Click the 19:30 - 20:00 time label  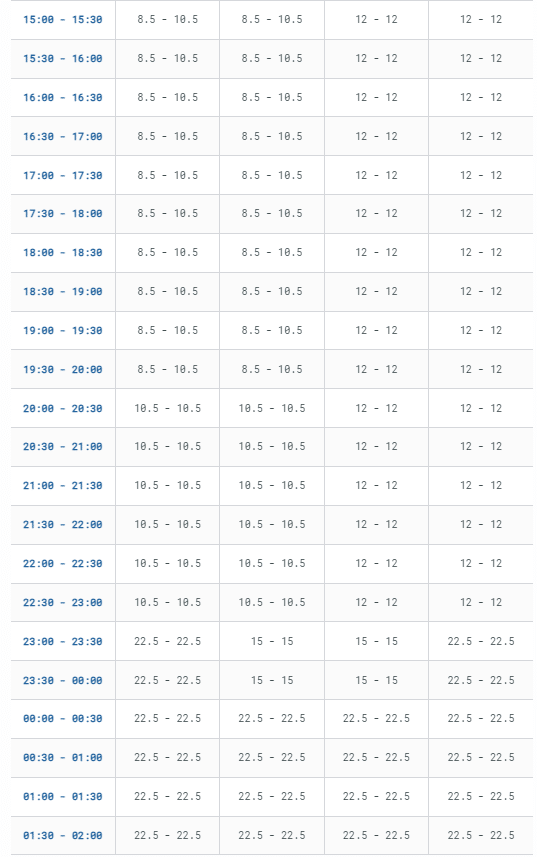63,370
